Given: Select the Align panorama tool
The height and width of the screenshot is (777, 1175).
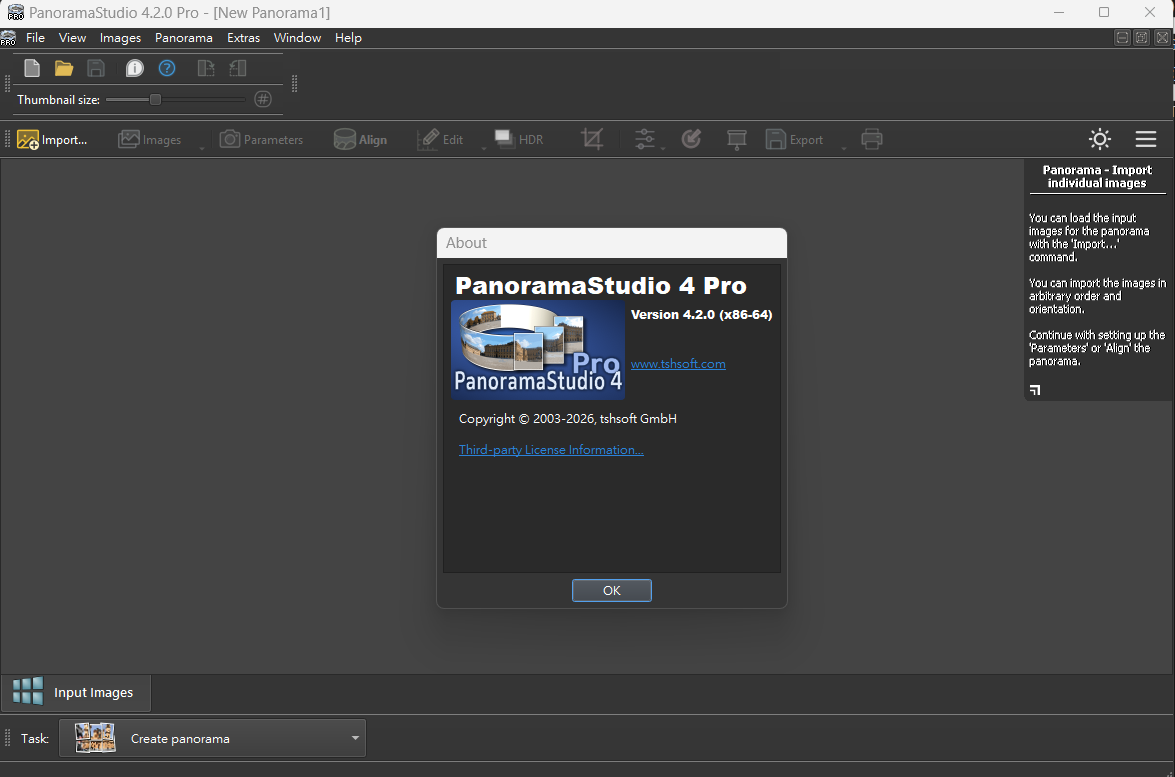Looking at the screenshot, I should (x=360, y=139).
